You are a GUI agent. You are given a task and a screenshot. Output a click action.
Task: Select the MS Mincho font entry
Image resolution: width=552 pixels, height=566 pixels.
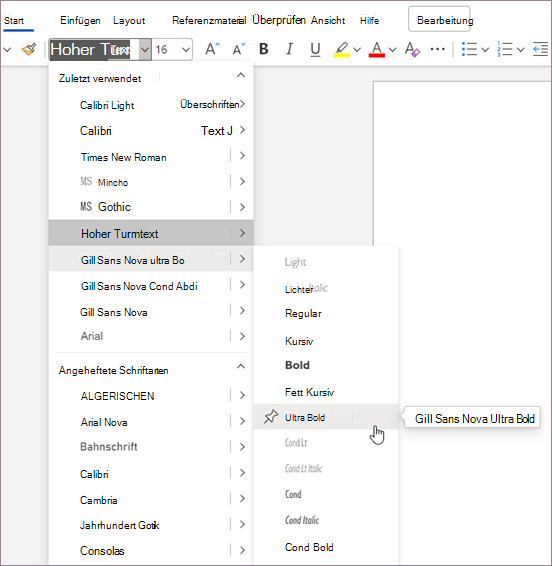point(104,182)
